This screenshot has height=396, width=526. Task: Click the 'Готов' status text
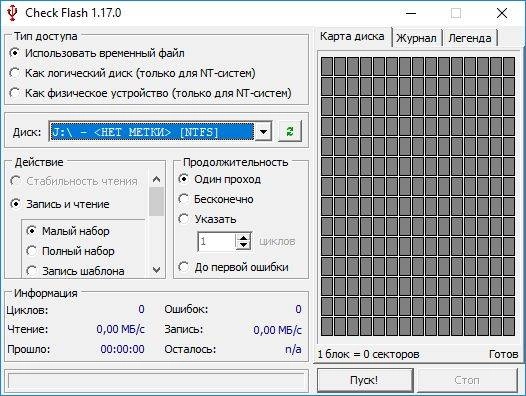(x=504, y=354)
